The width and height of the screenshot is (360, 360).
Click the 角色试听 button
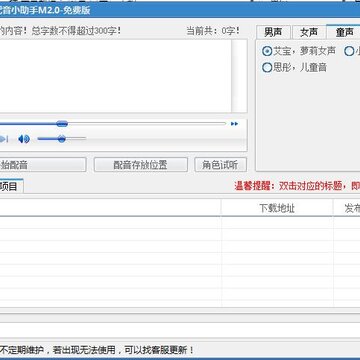(x=221, y=165)
